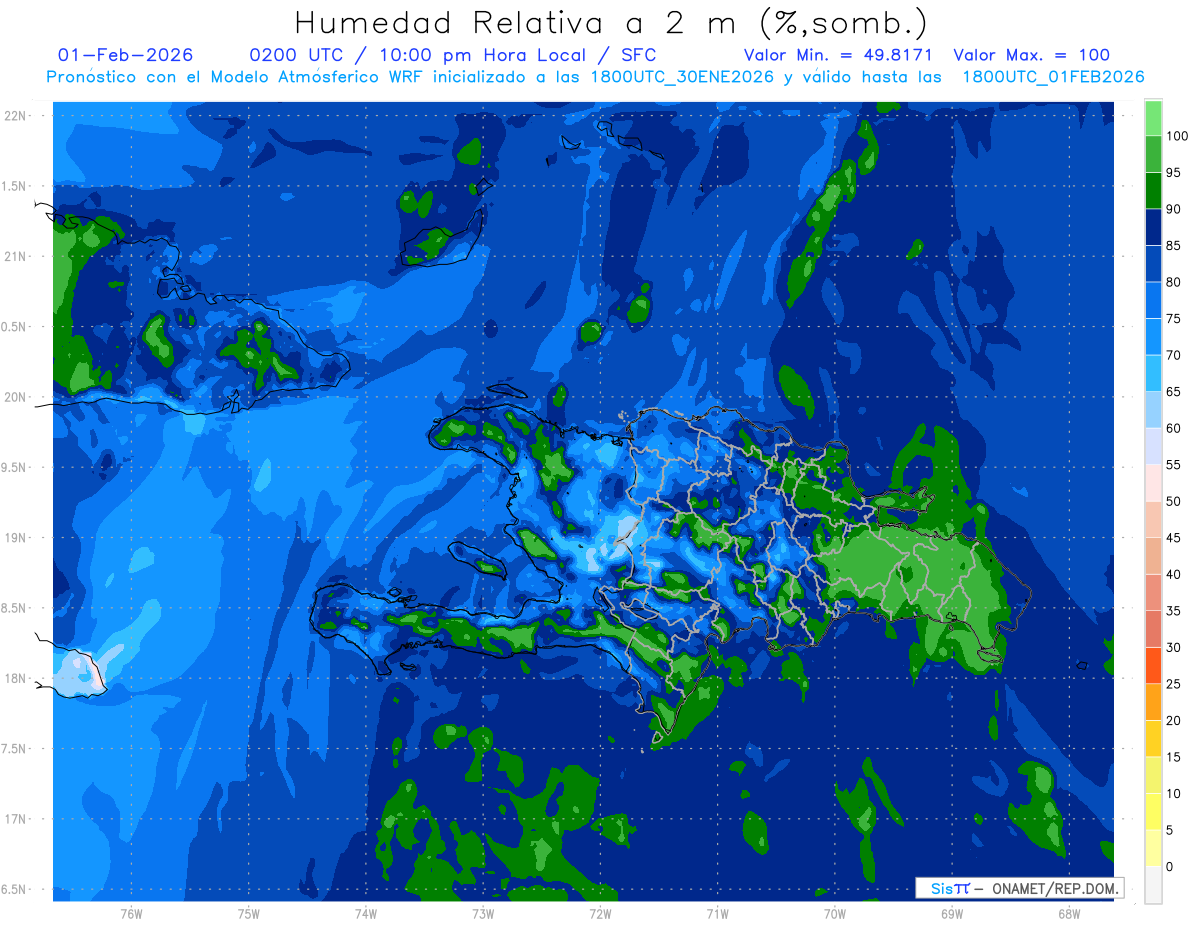The image size is (1200, 927).
Task: Click the "Valor Min. = 49.8171" text
Action: [x=838, y=55]
